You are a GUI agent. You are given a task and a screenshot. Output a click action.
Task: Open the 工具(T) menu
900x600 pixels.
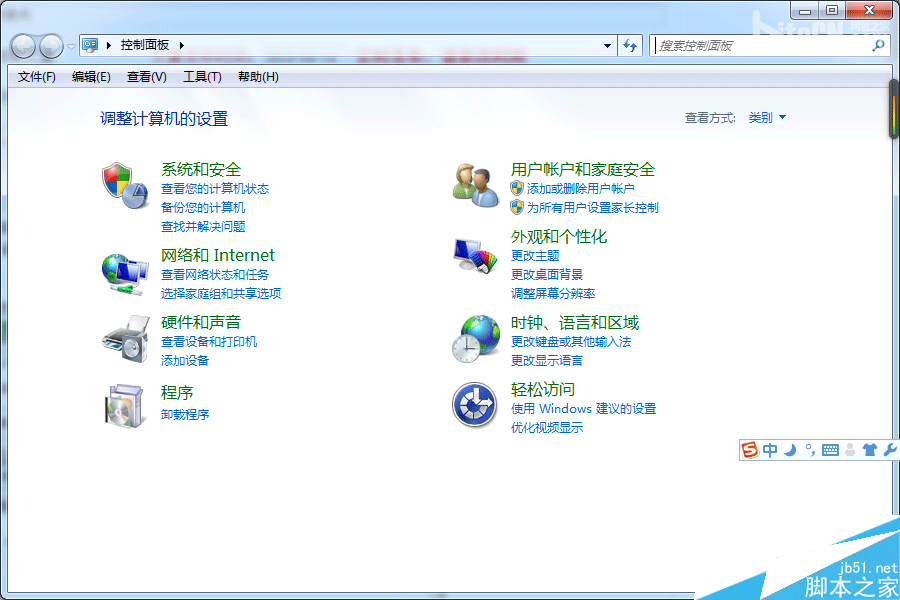coord(202,77)
